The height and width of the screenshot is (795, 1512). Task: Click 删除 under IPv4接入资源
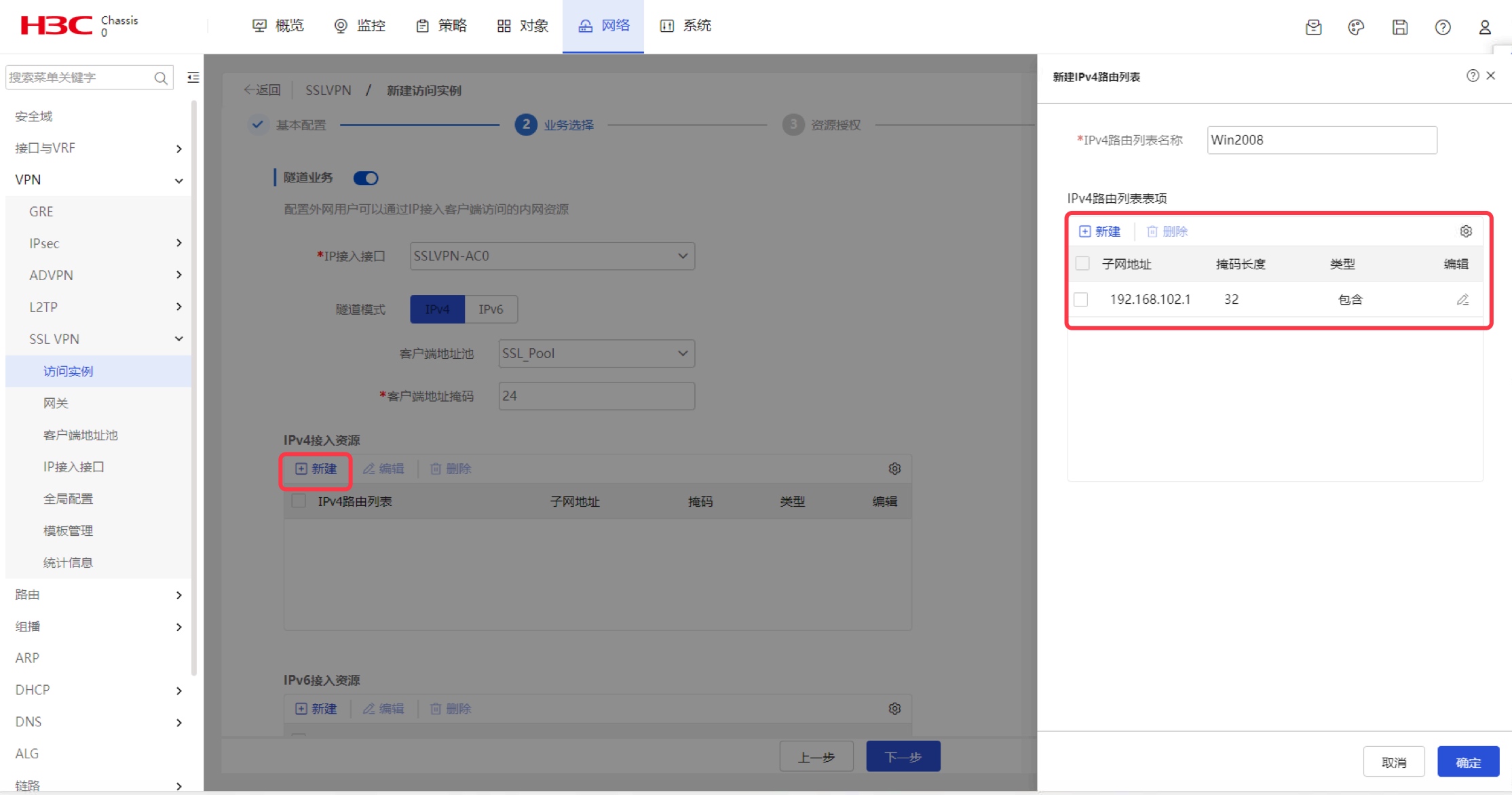pyautogui.click(x=451, y=469)
